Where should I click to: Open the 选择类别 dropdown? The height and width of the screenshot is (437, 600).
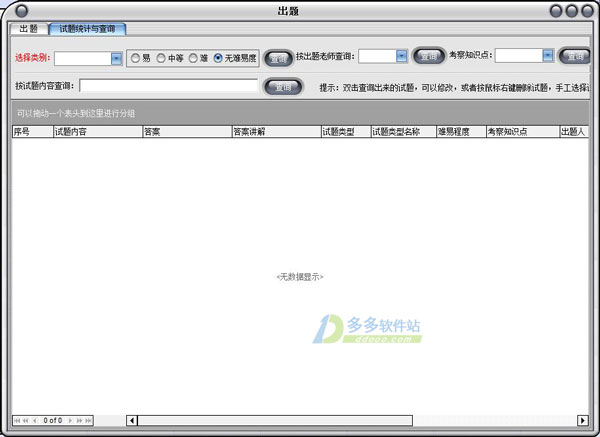pos(116,58)
